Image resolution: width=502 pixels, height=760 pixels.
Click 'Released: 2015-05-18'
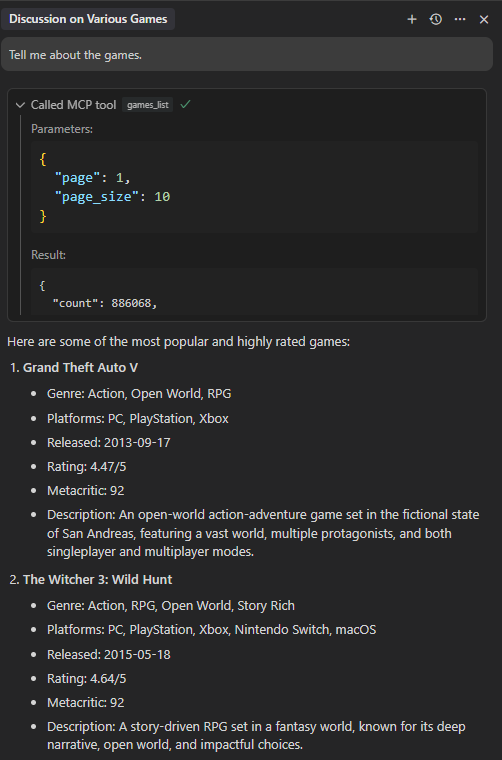click(109, 655)
